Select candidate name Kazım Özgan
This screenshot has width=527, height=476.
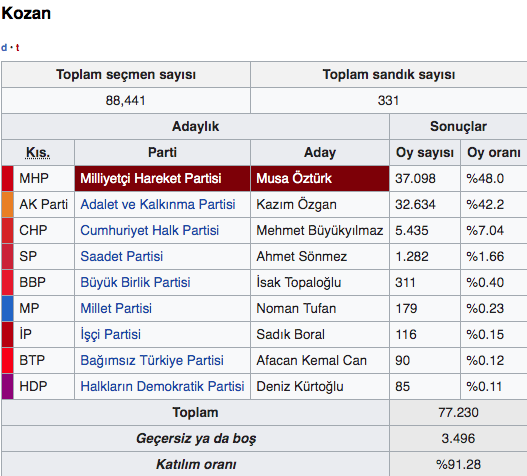tap(296, 204)
